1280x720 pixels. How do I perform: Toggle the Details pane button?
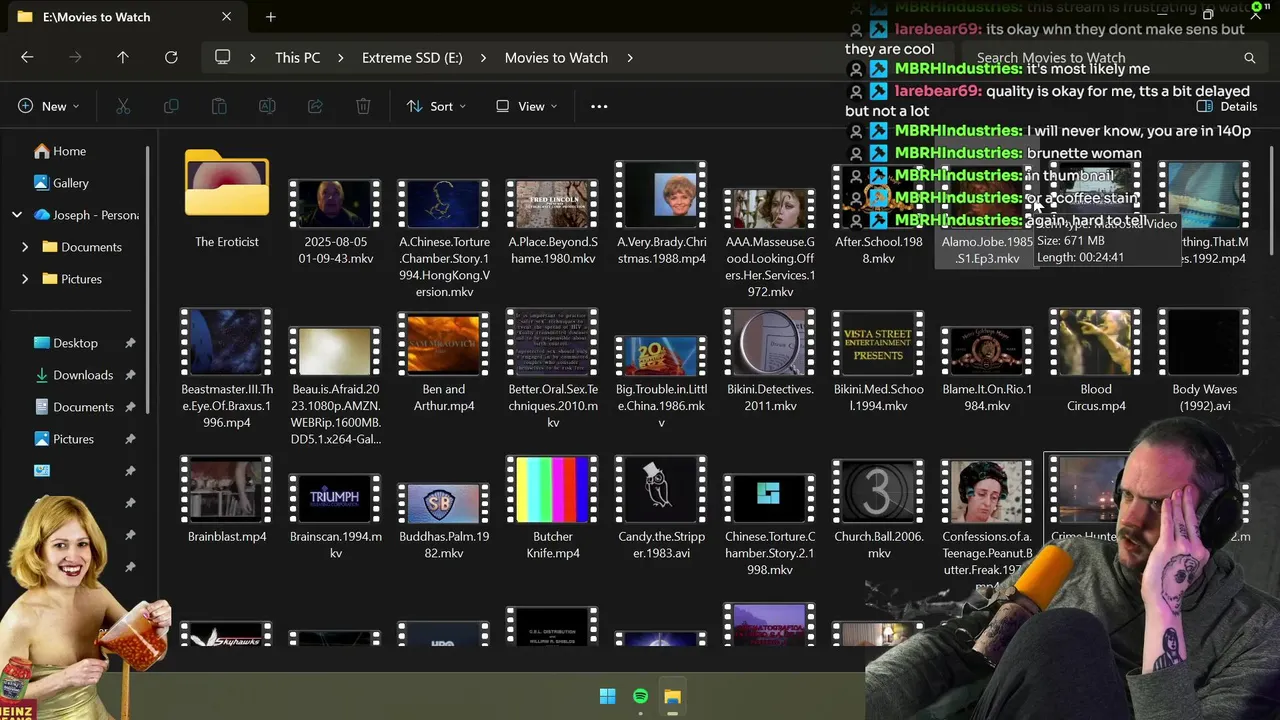[x=1227, y=106]
